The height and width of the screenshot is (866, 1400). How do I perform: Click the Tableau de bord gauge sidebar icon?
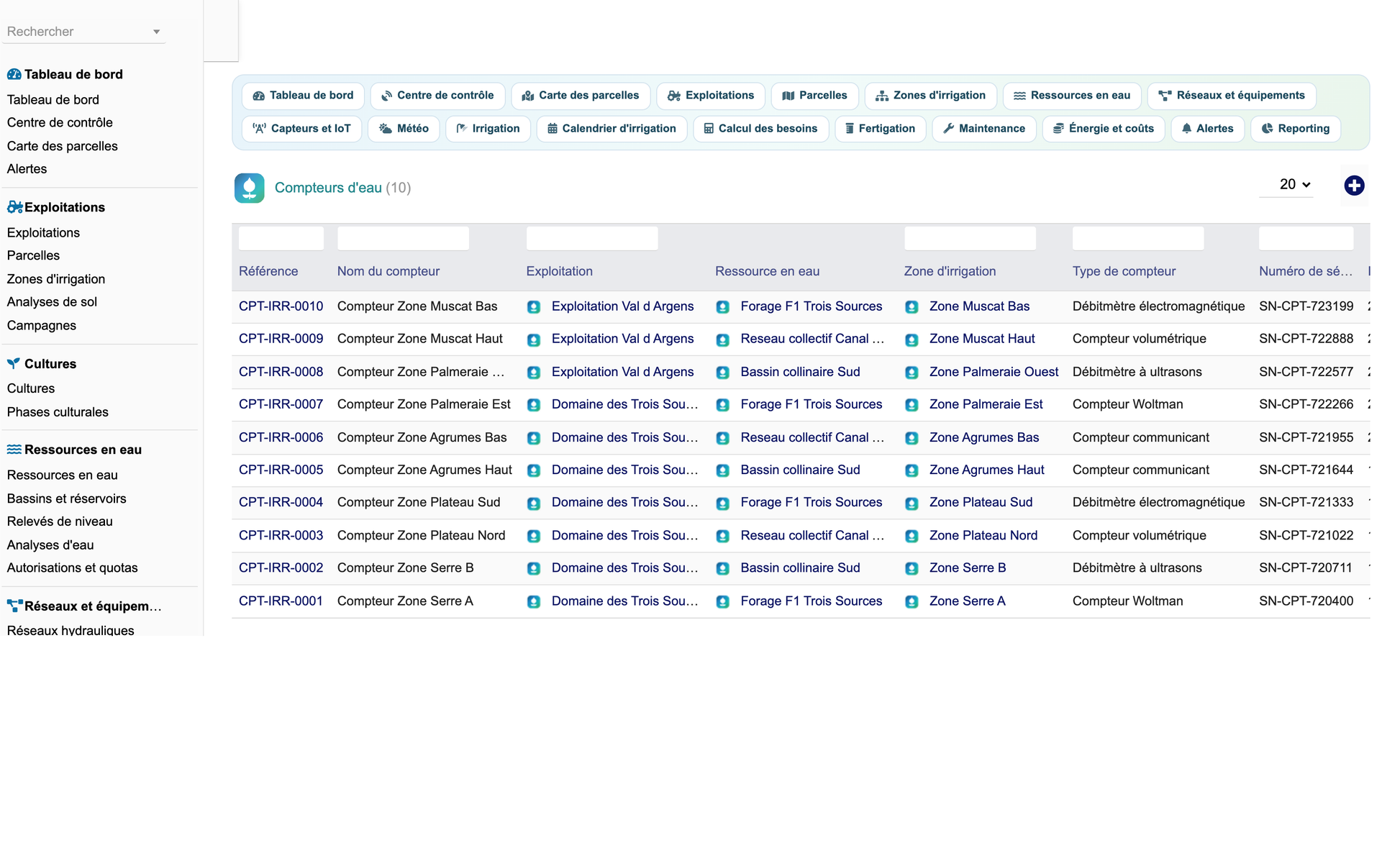[14, 74]
